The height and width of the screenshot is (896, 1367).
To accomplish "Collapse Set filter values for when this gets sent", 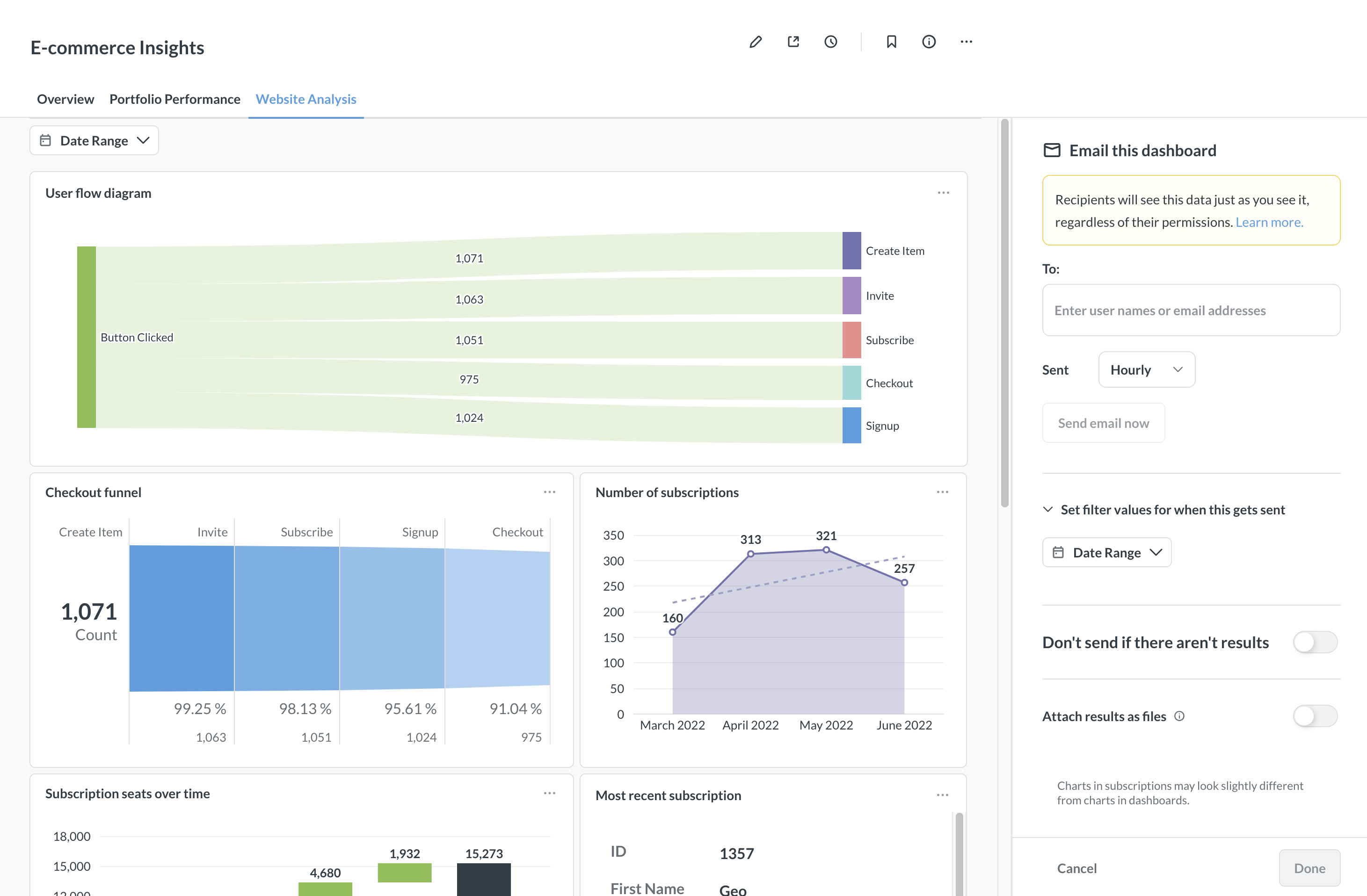I will (1164, 510).
